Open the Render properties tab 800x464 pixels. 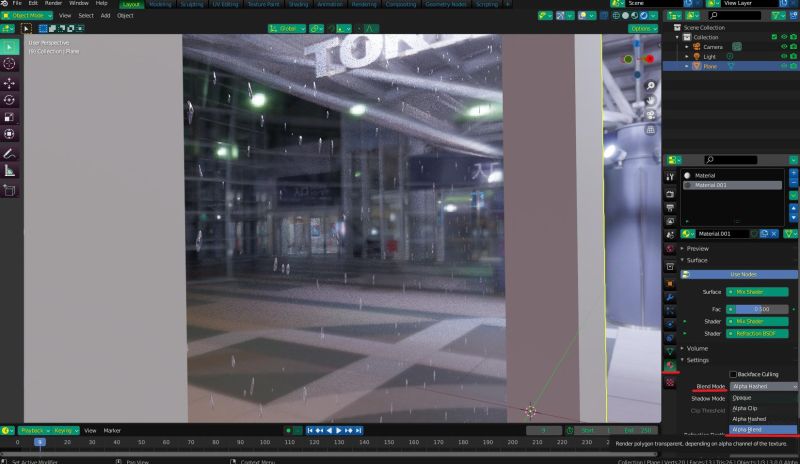[670, 194]
